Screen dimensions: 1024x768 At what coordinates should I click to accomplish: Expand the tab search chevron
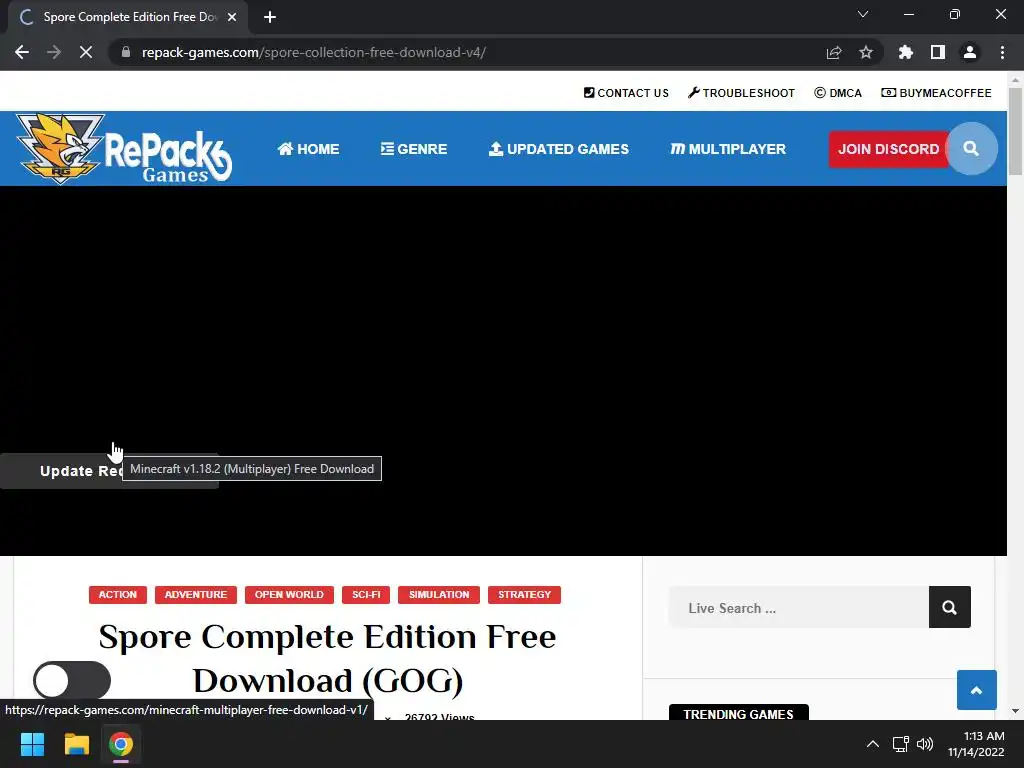(863, 14)
